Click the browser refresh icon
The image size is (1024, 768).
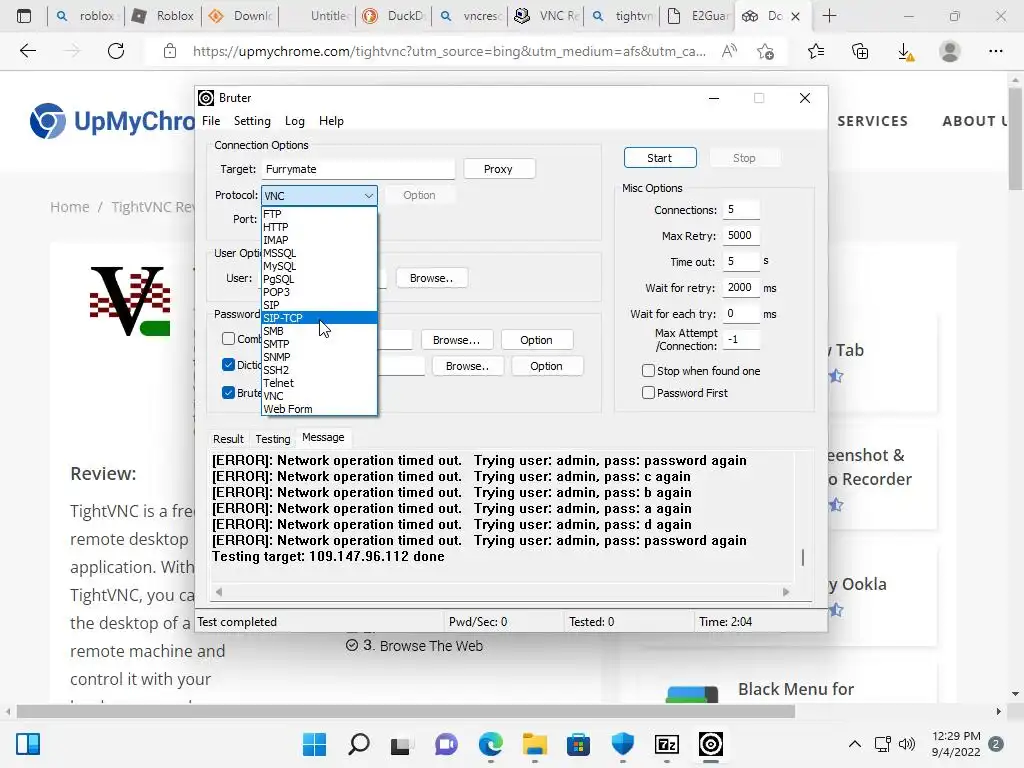pyautogui.click(x=116, y=51)
